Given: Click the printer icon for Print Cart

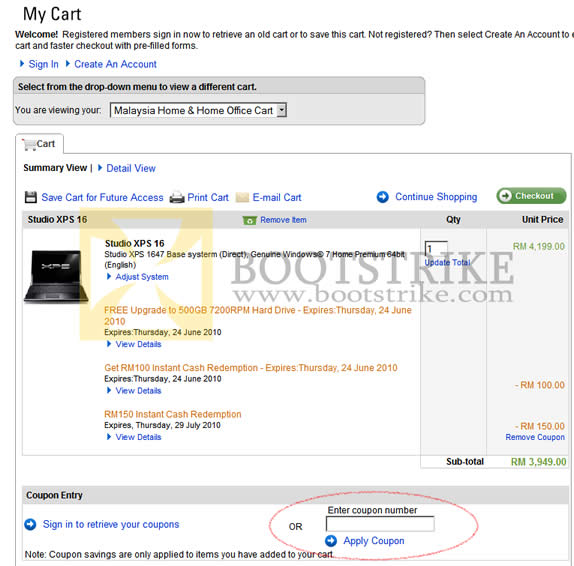Looking at the screenshot, I should 177,198.
